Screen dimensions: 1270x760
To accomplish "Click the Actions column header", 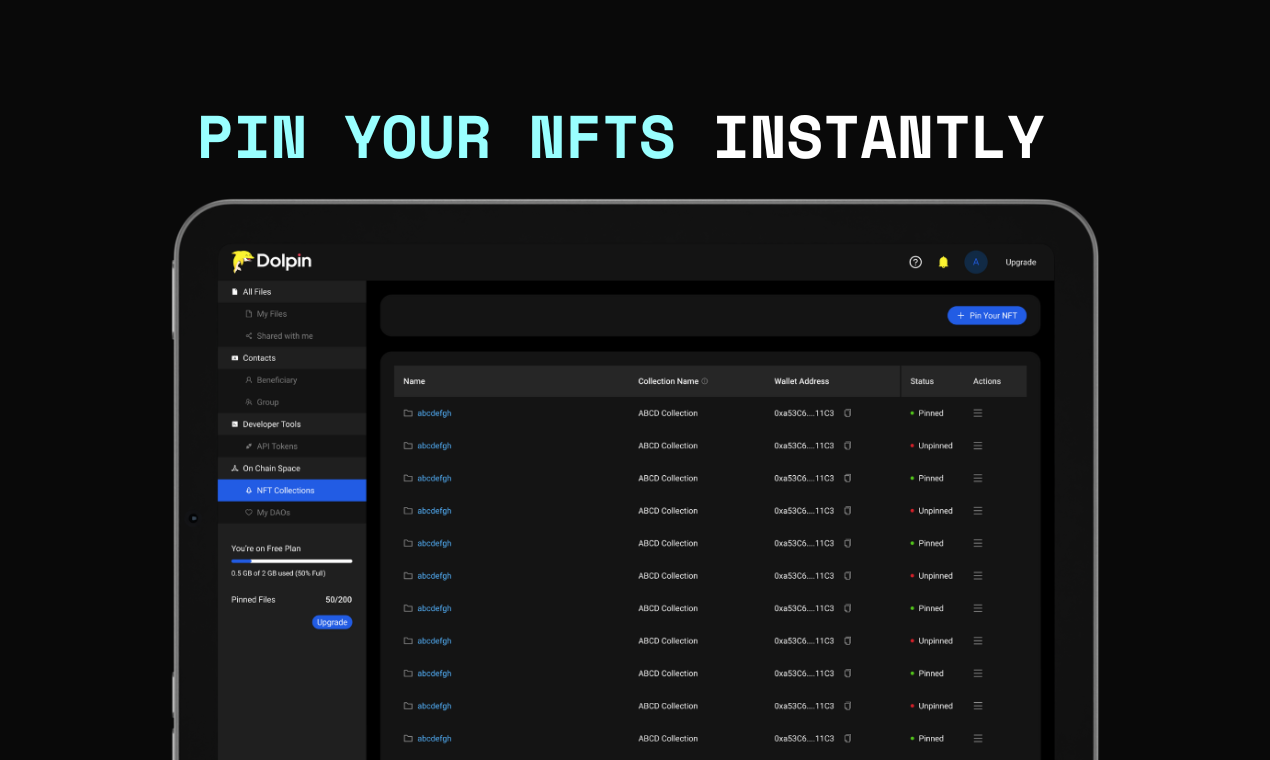I will click(987, 381).
